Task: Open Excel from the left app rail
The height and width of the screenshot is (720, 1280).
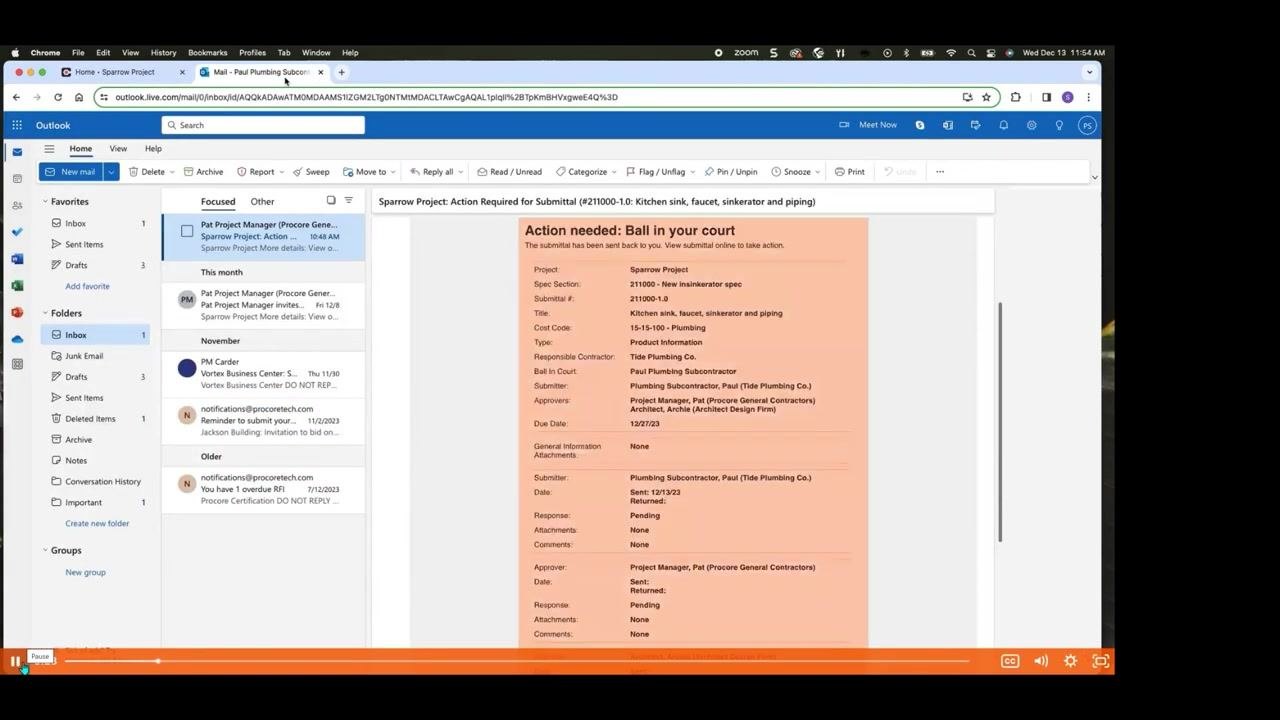Action: point(17,286)
